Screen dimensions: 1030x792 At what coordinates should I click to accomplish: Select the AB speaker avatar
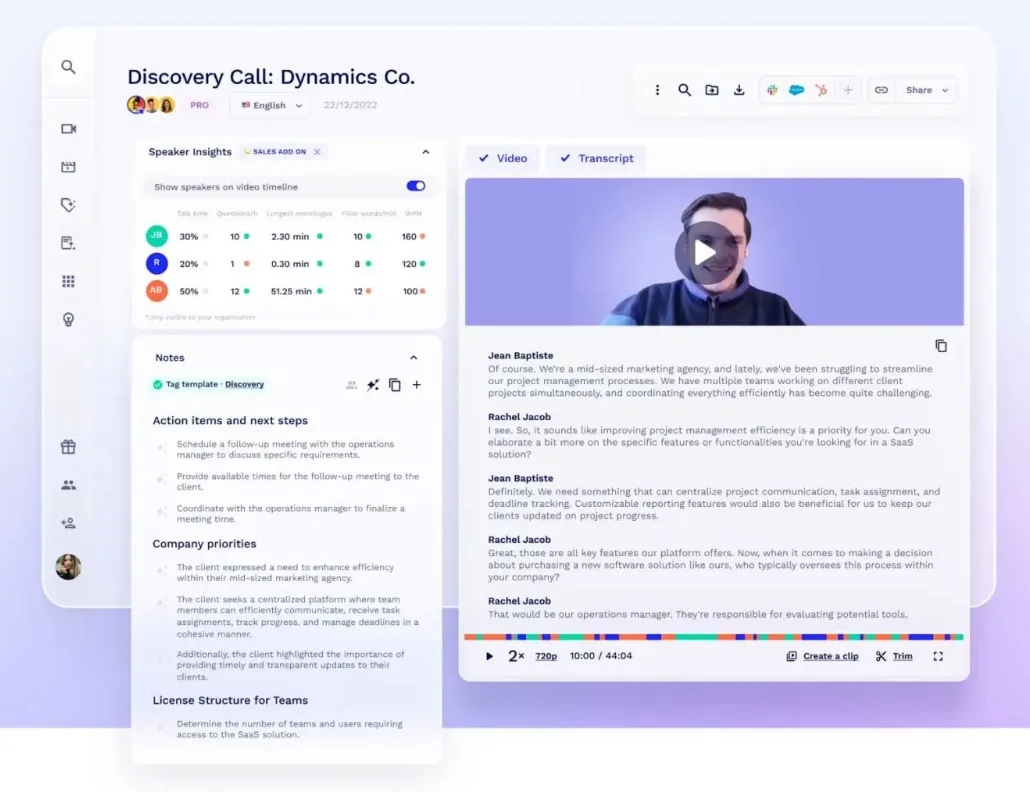[x=156, y=290]
